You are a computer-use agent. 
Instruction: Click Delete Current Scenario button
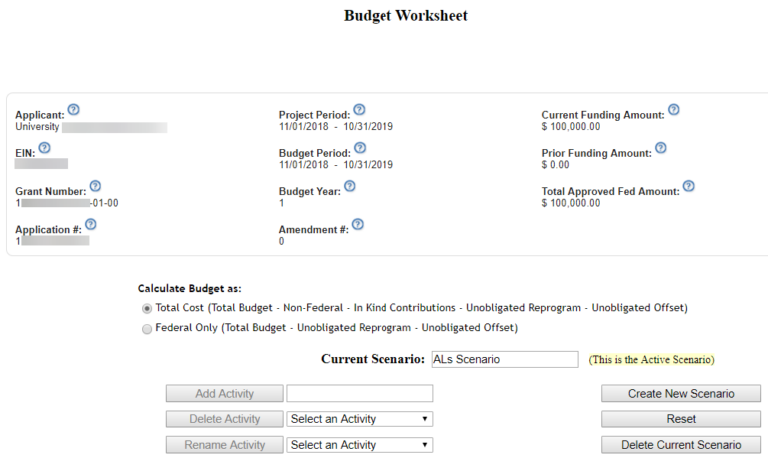pyautogui.click(x=680, y=445)
